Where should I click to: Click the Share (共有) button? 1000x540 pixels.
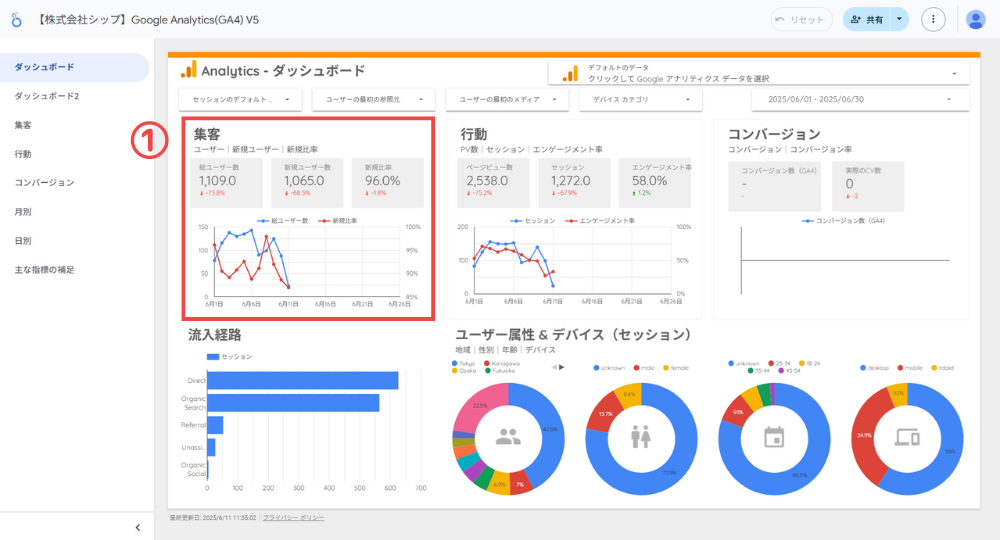click(867, 20)
